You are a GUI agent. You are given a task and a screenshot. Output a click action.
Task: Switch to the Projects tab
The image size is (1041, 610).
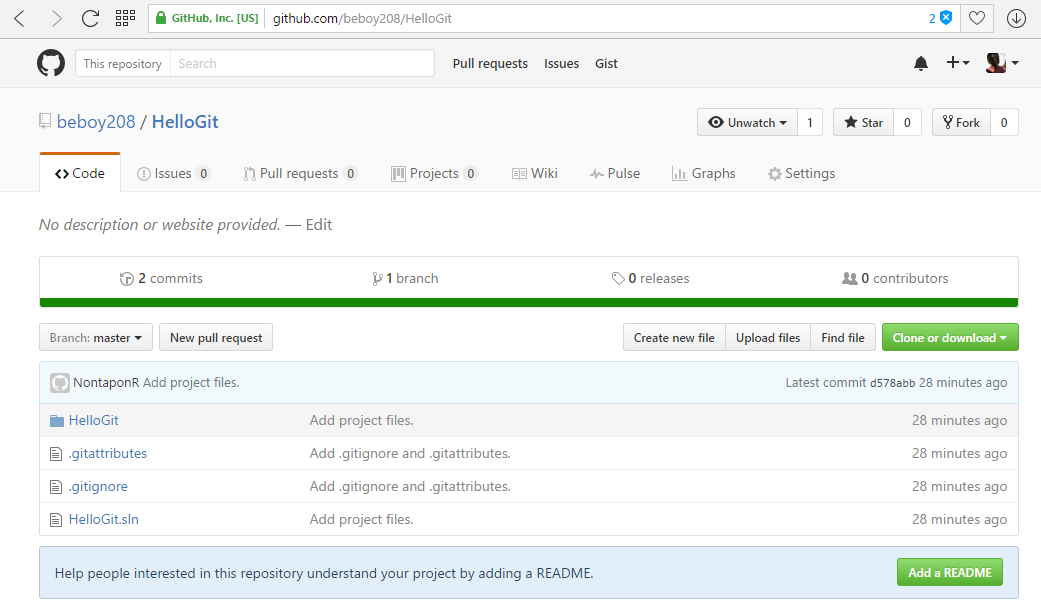pyautogui.click(x=434, y=173)
